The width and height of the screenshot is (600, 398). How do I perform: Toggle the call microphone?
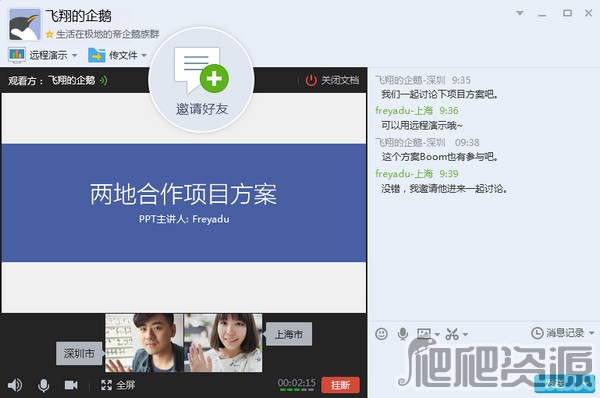click(x=44, y=385)
